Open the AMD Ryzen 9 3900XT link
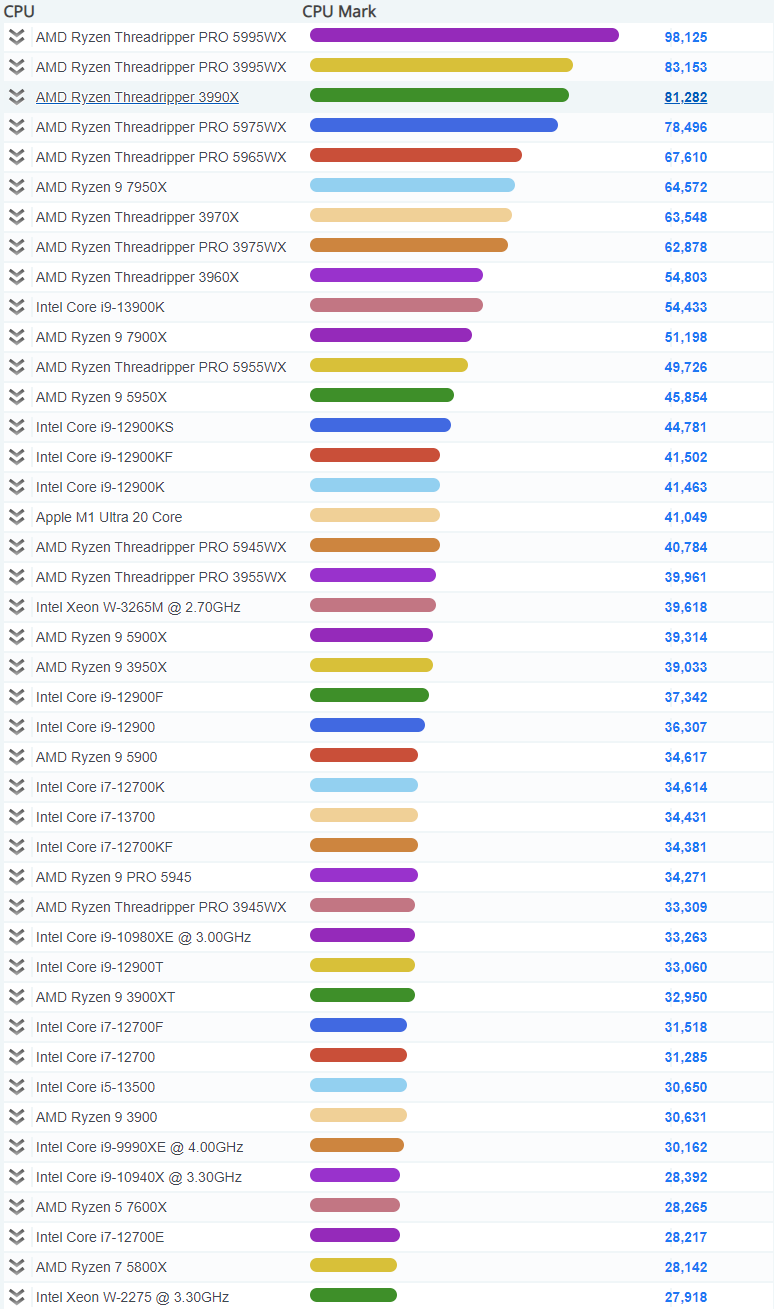The image size is (774, 1309). pos(106,997)
